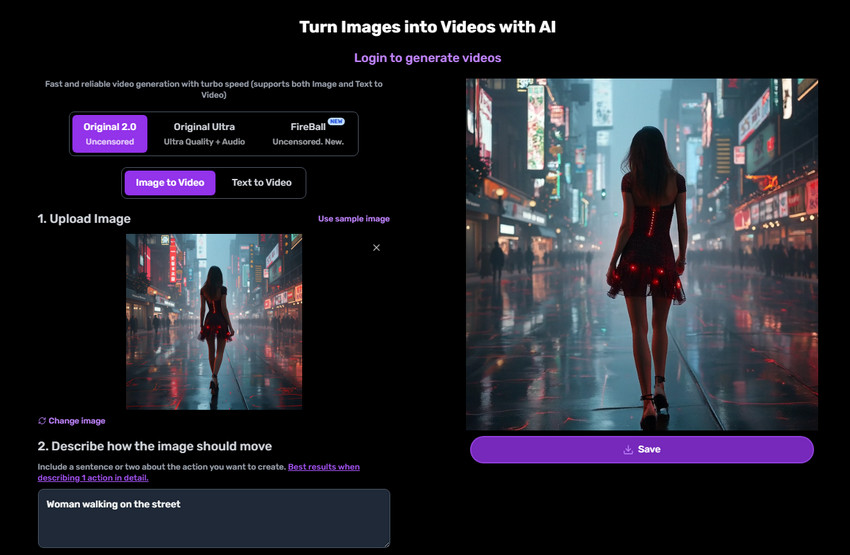Click the '1. Upload Image' heading

pos(84,218)
